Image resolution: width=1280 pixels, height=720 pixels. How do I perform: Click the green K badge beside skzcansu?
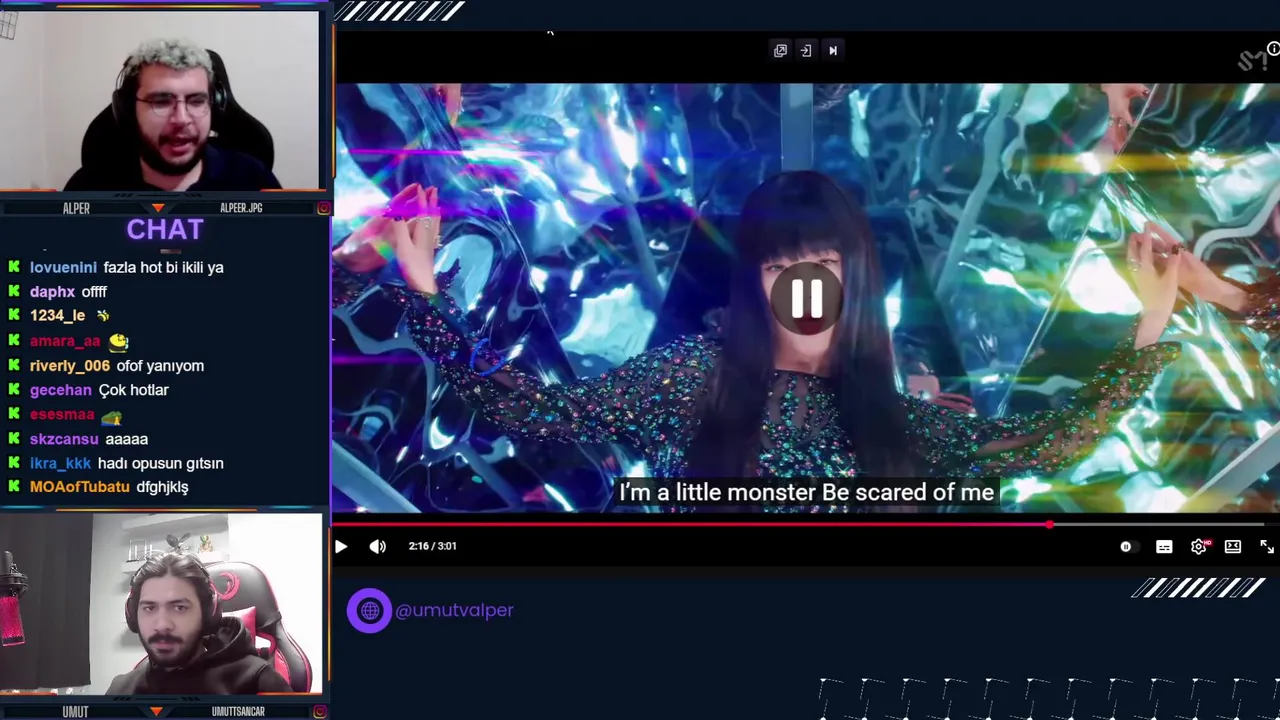(14, 438)
